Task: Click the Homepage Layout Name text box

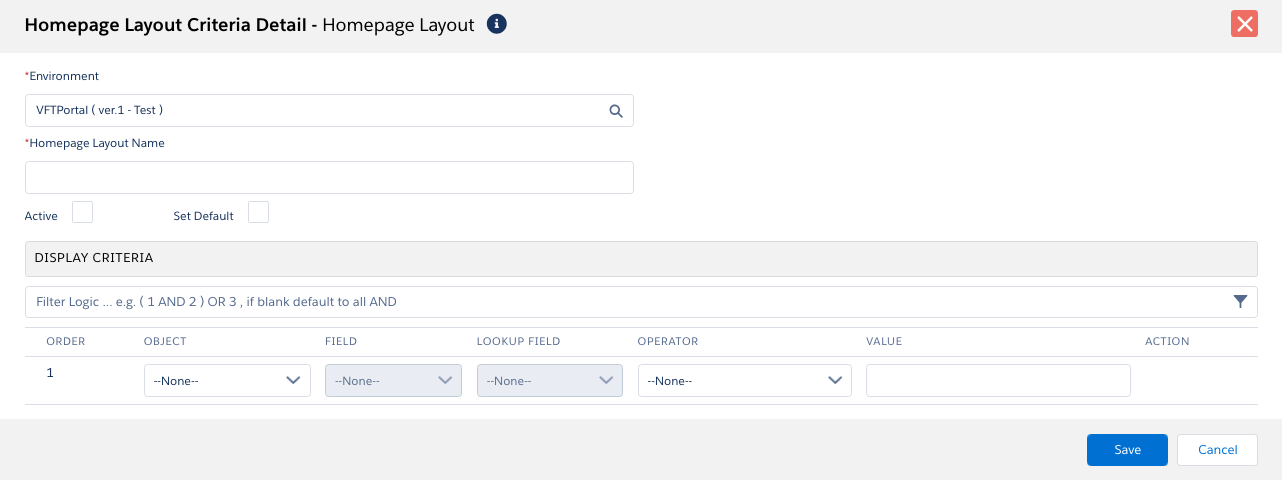Action: click(329, 178)
